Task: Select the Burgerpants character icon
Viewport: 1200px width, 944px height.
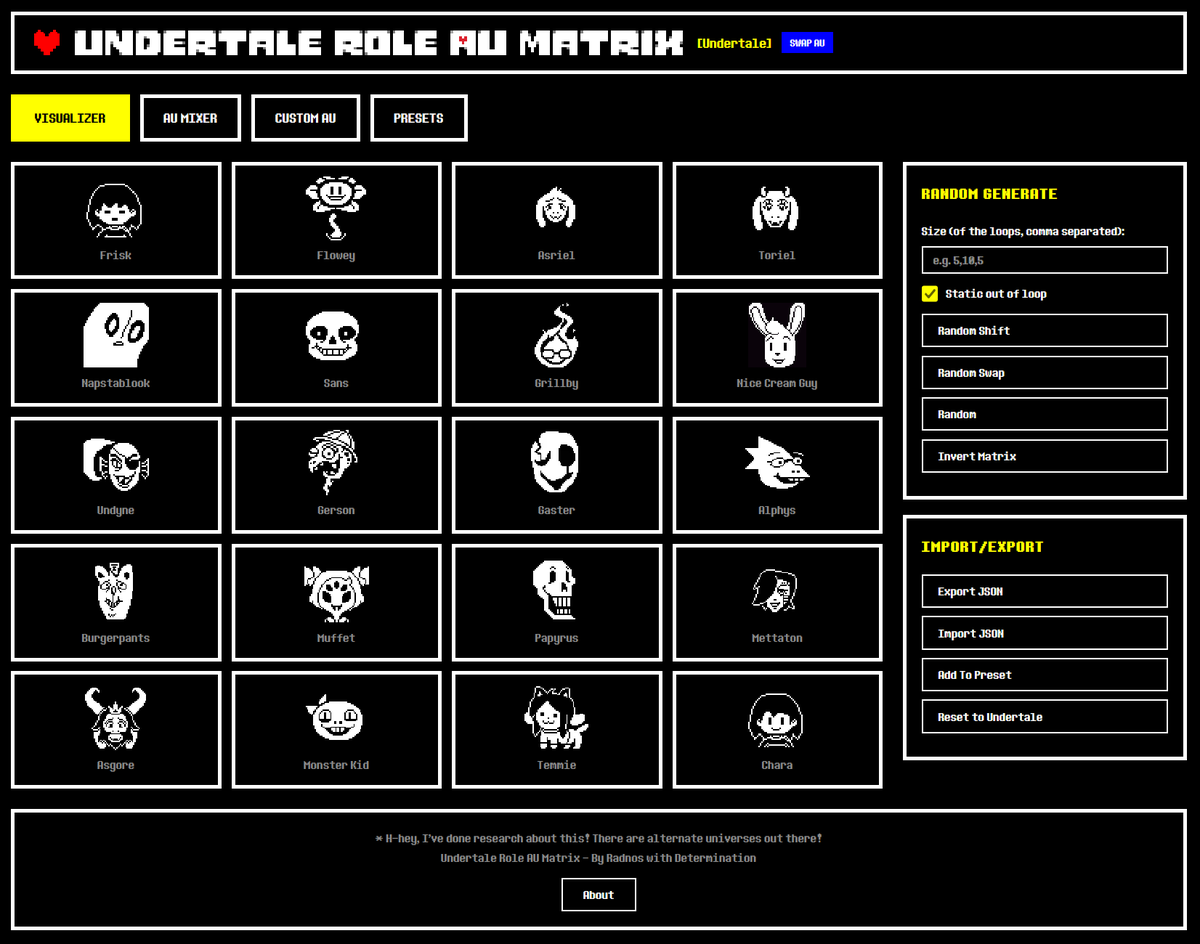Action: click(115, 591)
